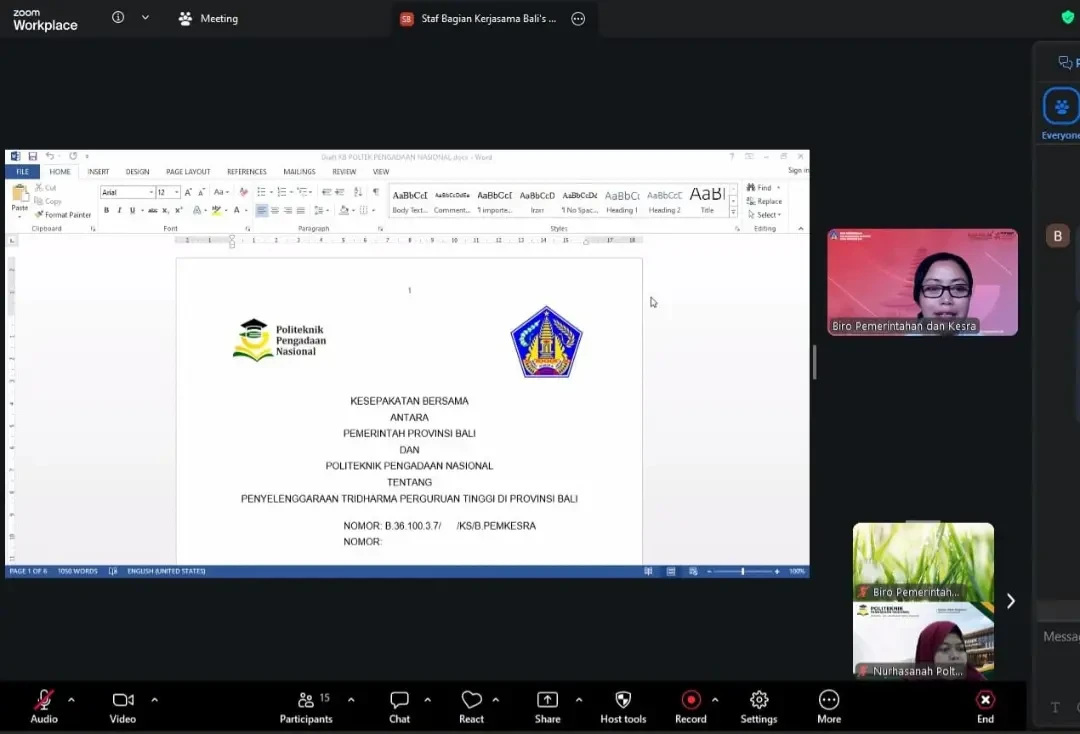This screenshot has width=1080, height=734.
Task: Open the Zoom React menu
Action: [x=471, y=706]
